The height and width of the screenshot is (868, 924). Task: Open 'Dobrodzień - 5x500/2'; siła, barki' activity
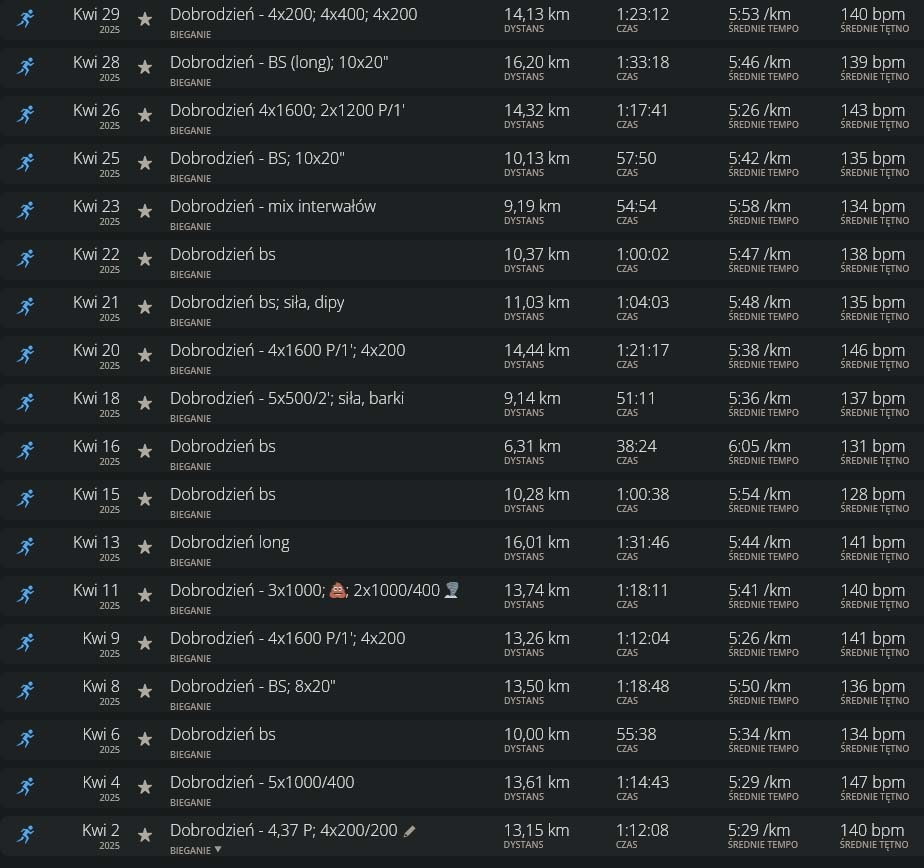click(x=287, y=398)
